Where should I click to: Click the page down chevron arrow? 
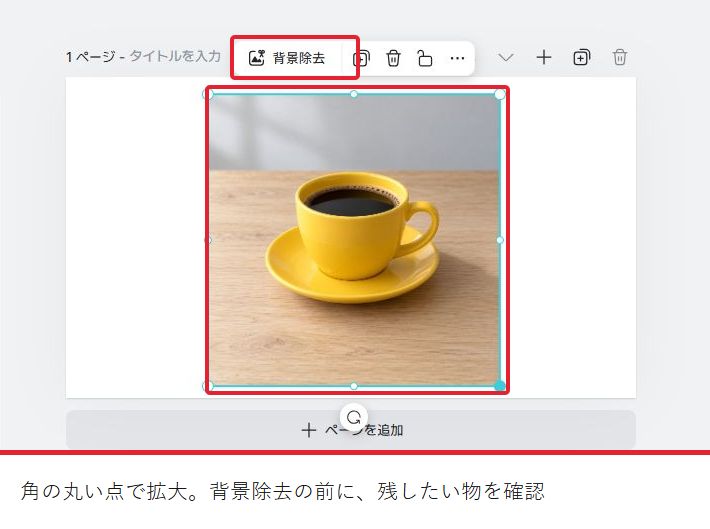(x=505, y=58)
